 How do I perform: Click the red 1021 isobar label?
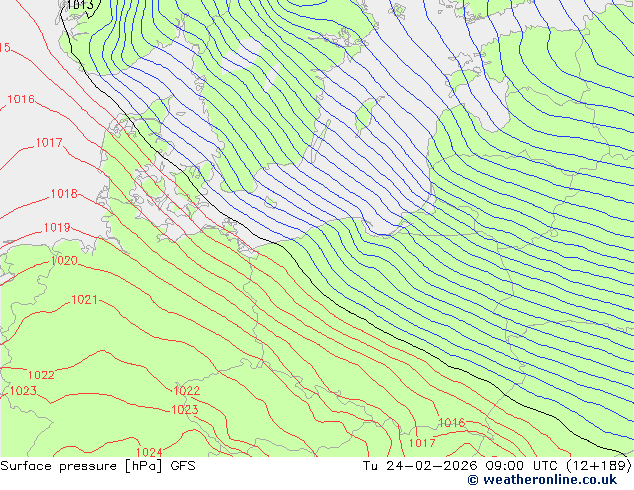pyautogui.click(x=85, y=300)
